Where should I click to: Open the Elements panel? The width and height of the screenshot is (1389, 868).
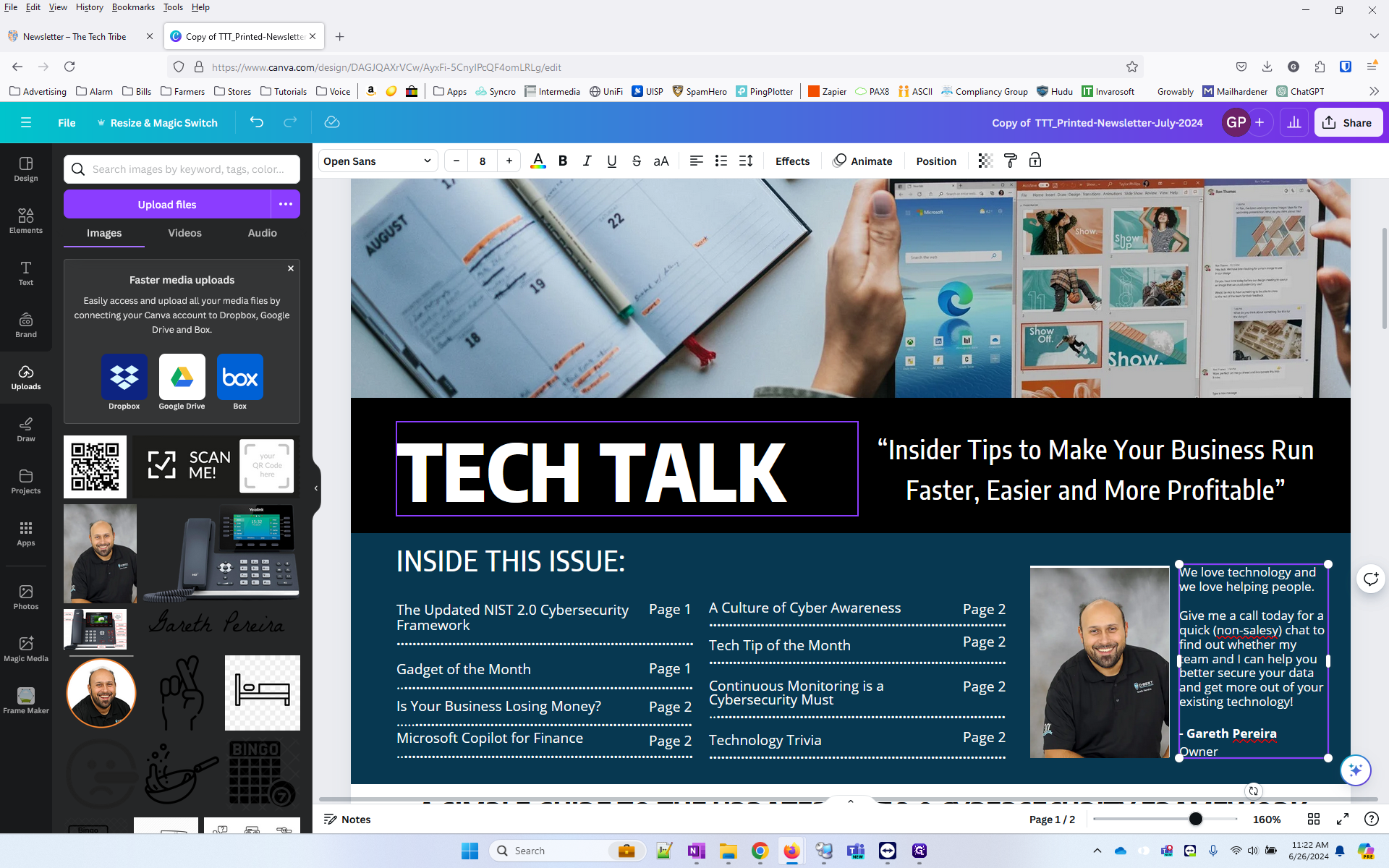pyautogui.click(x=26, y=221)
